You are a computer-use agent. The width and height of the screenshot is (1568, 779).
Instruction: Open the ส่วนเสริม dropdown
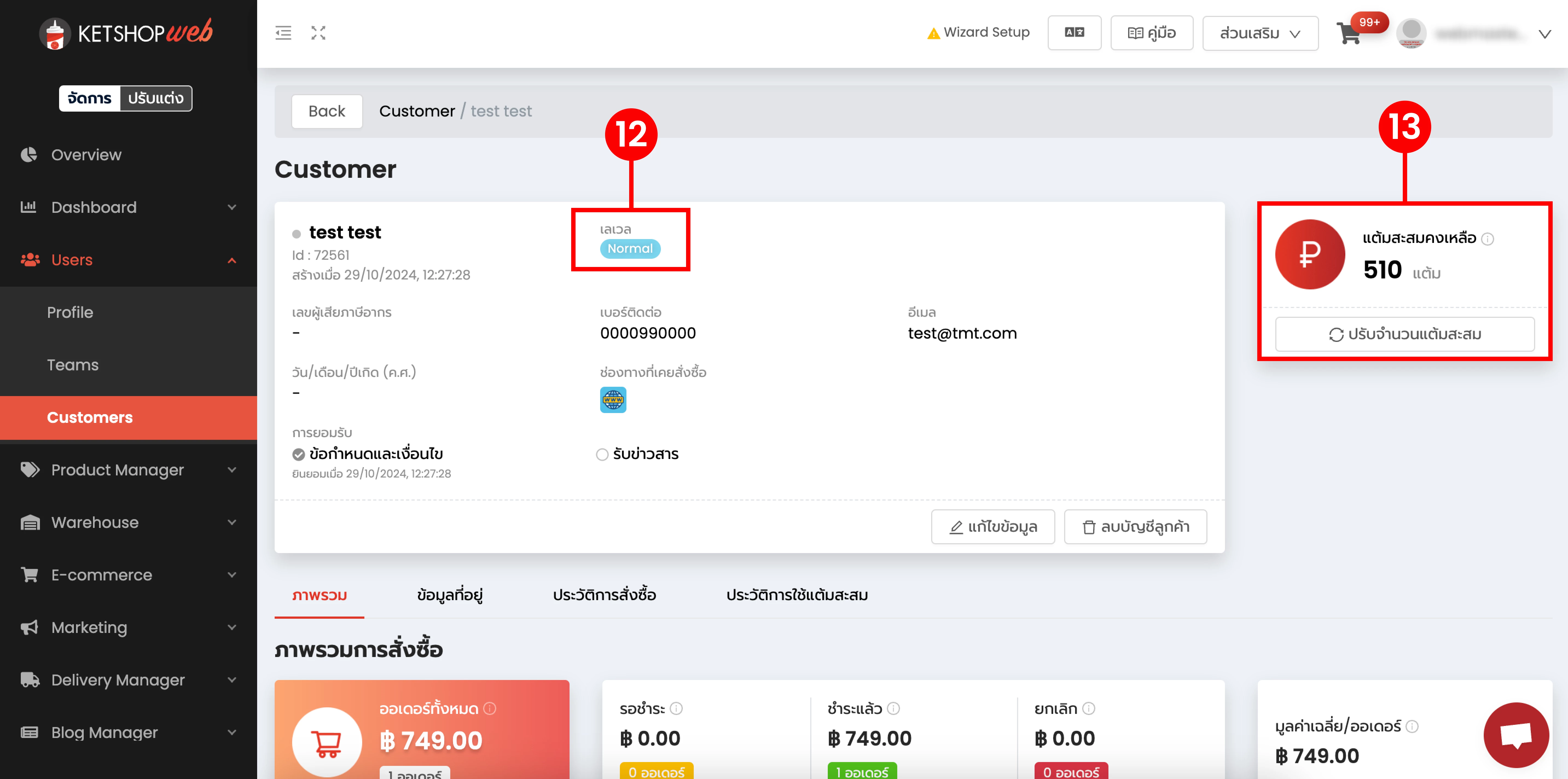click(x=1260, y=33)
